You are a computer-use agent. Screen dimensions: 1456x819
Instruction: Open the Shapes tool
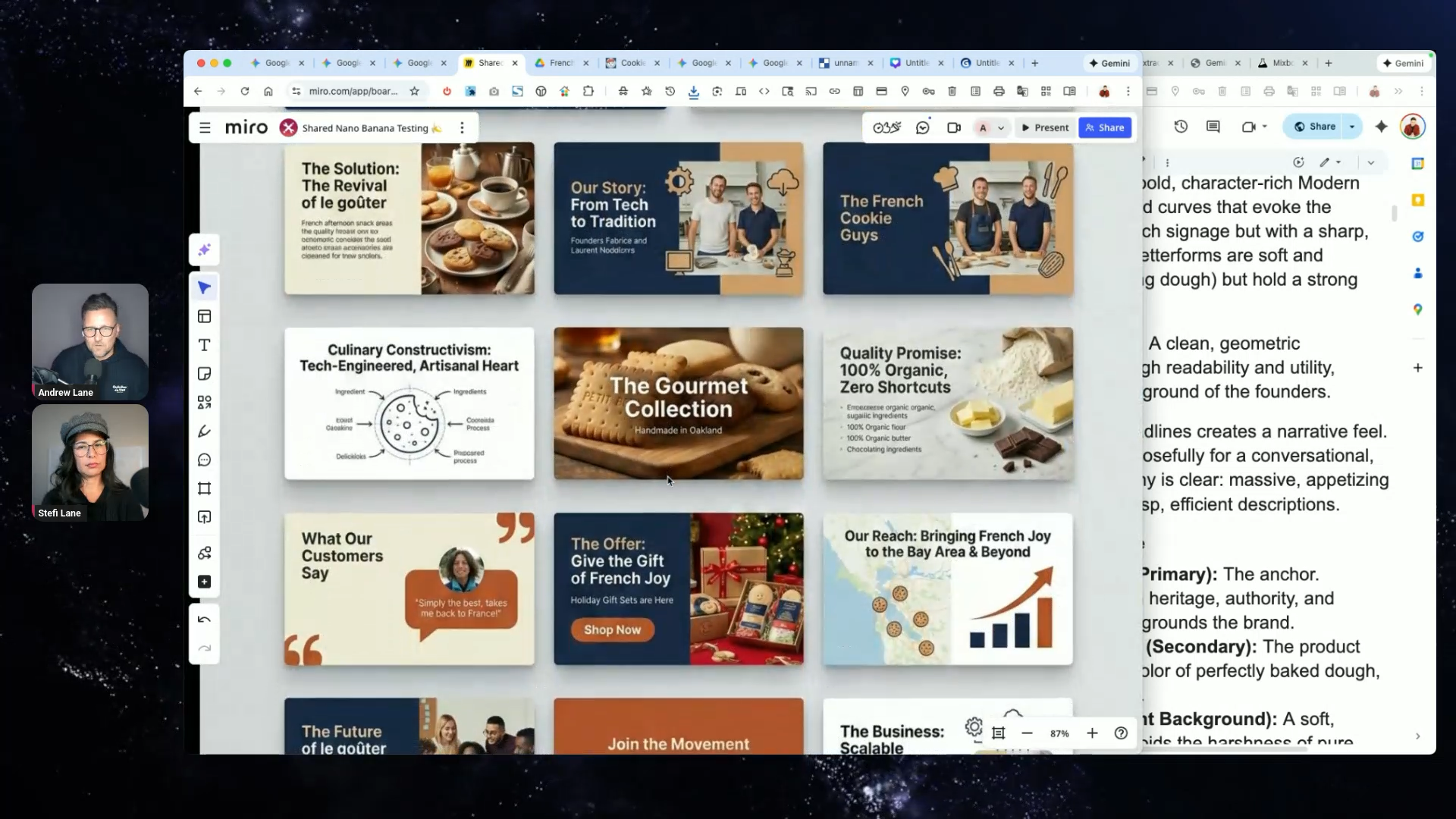point(204,403)
